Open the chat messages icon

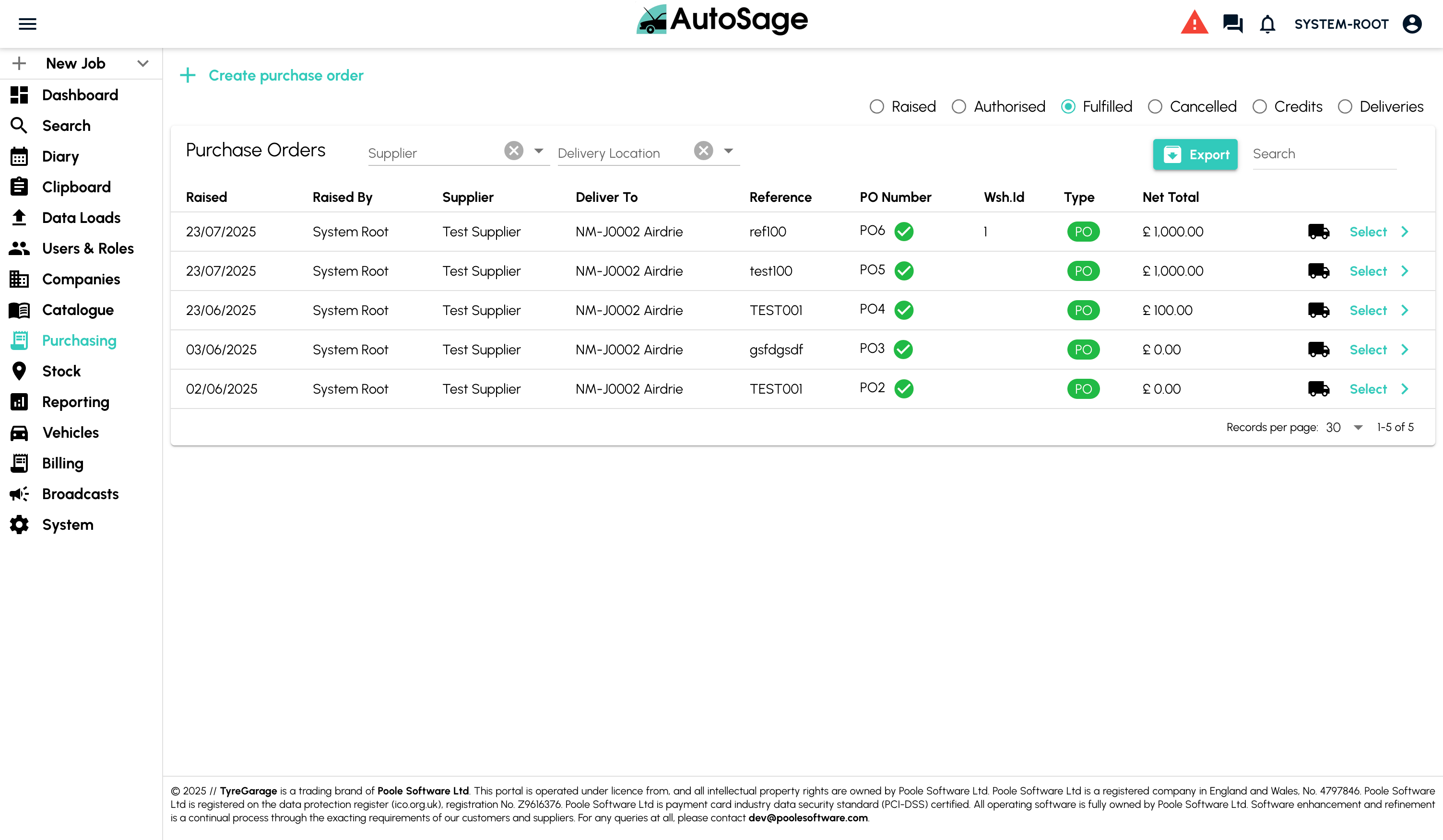pos(1232,24)
